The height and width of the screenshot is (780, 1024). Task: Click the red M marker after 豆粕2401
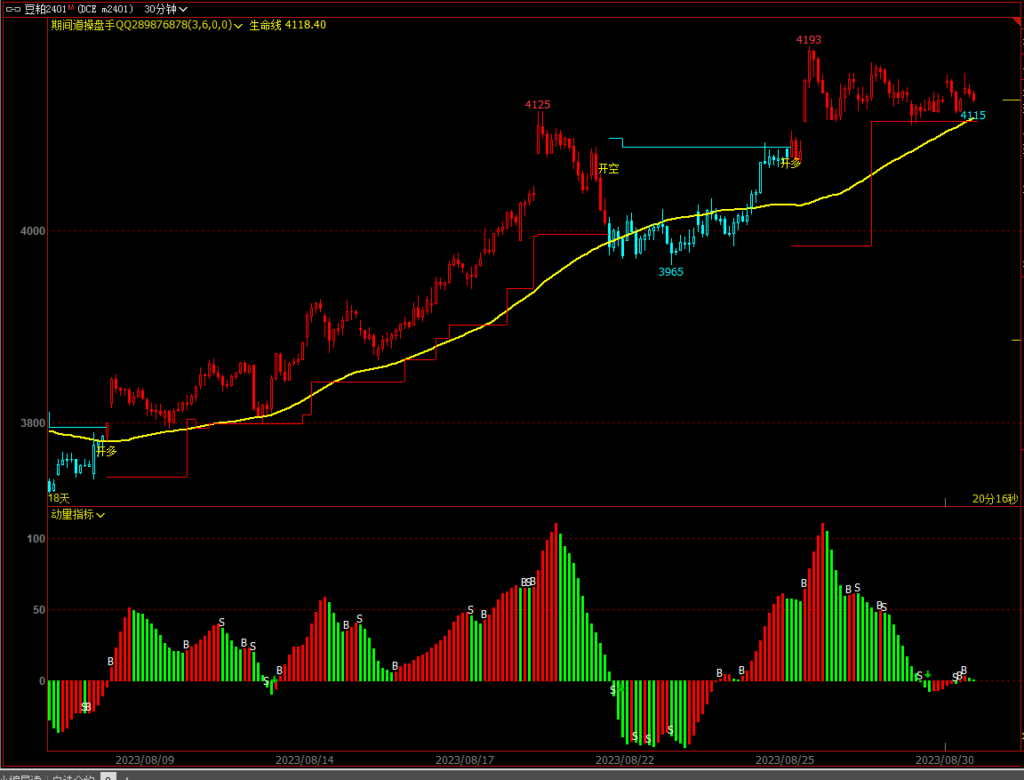[x=71, y=8]
